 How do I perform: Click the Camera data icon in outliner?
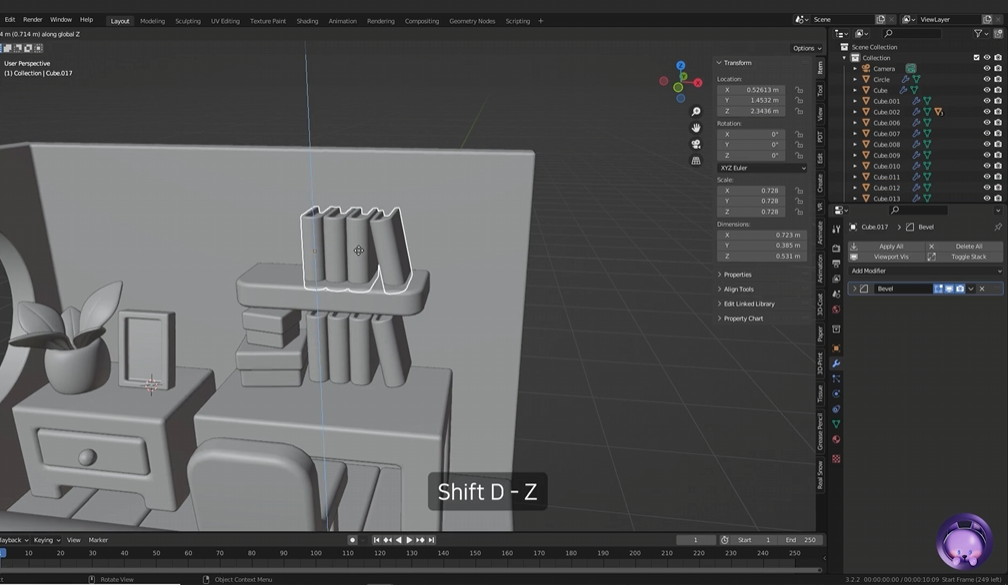[x=911, y=68]
